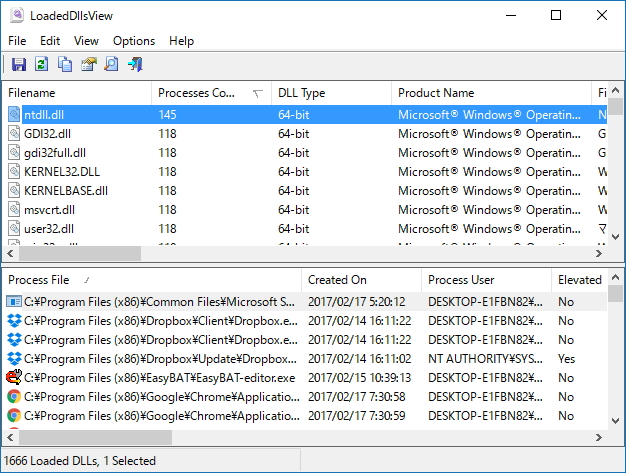Click the Exit door toolbar icon
This screenshot has width=626, height=473.
point(134,65)
